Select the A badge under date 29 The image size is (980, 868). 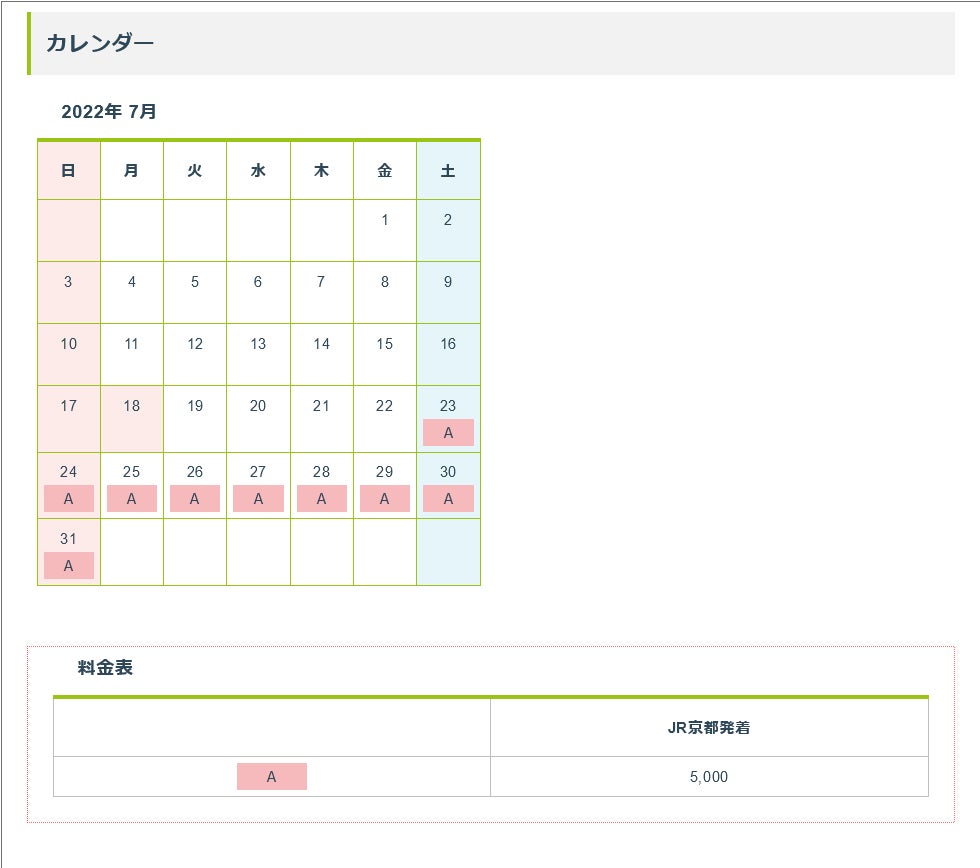coord(384,499)
